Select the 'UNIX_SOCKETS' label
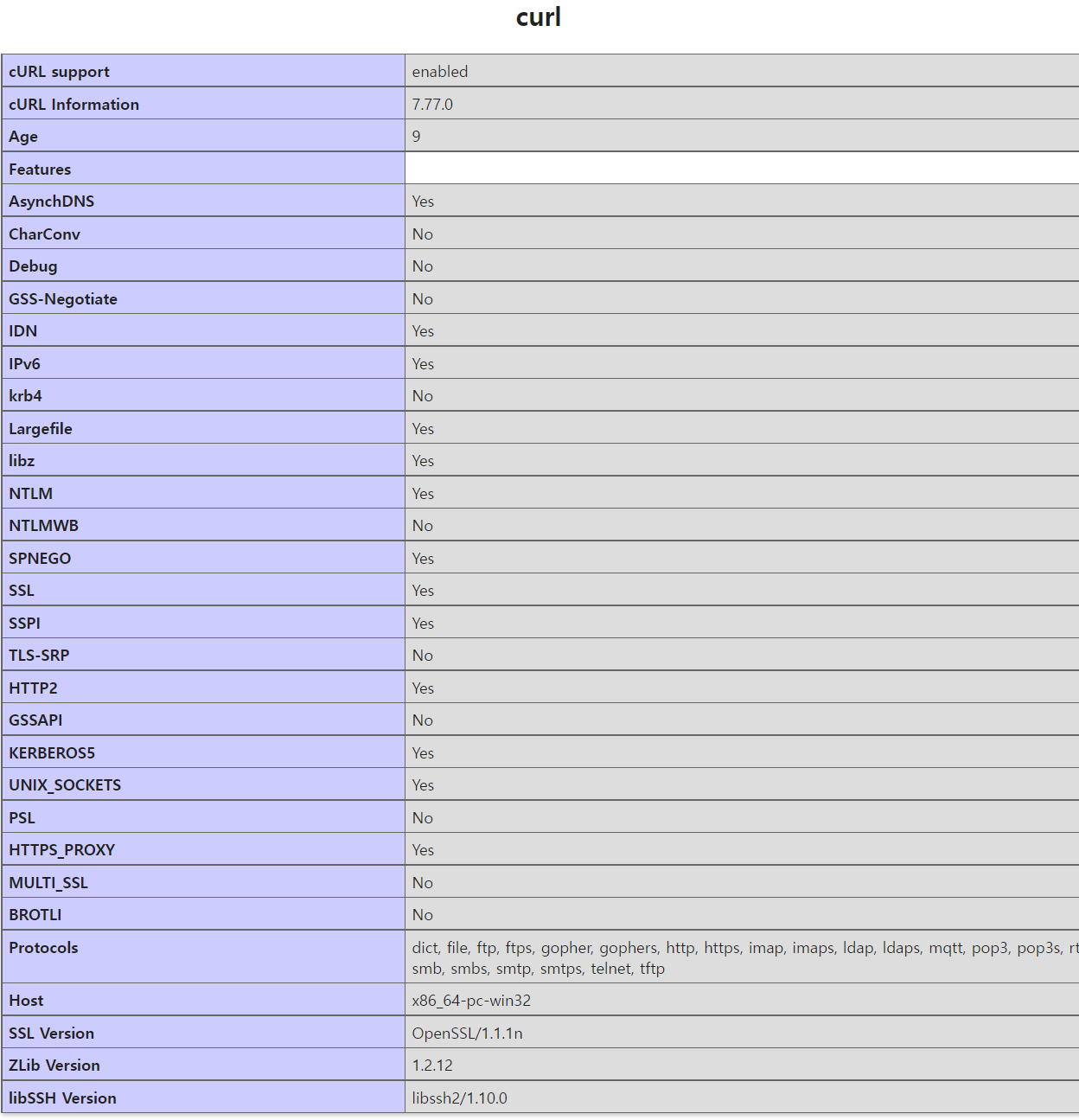Viewport: 1079px width, 1120px height. [65, 785]
